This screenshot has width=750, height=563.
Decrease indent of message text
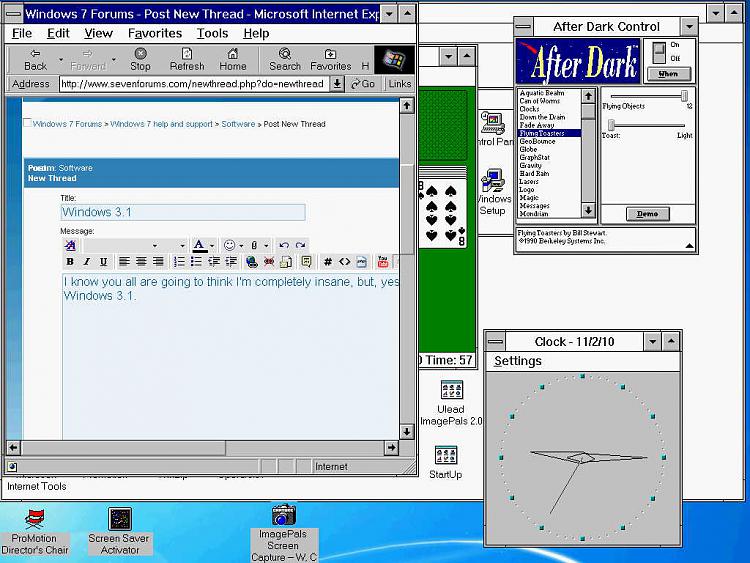click(214, 262)
